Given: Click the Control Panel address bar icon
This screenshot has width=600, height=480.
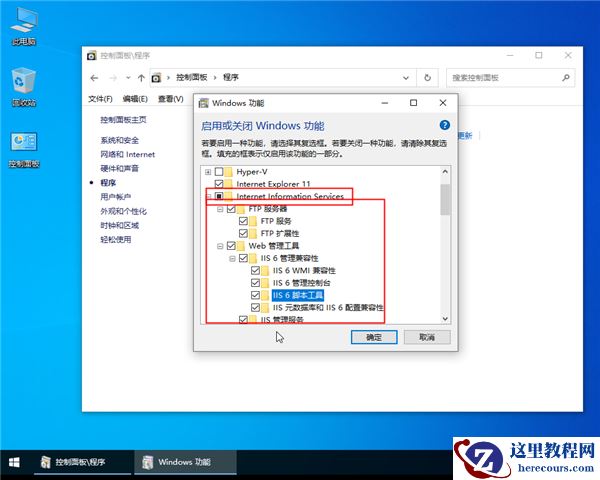Looking at the screenshot, I should pyautogui.click(x=156, y=78).
